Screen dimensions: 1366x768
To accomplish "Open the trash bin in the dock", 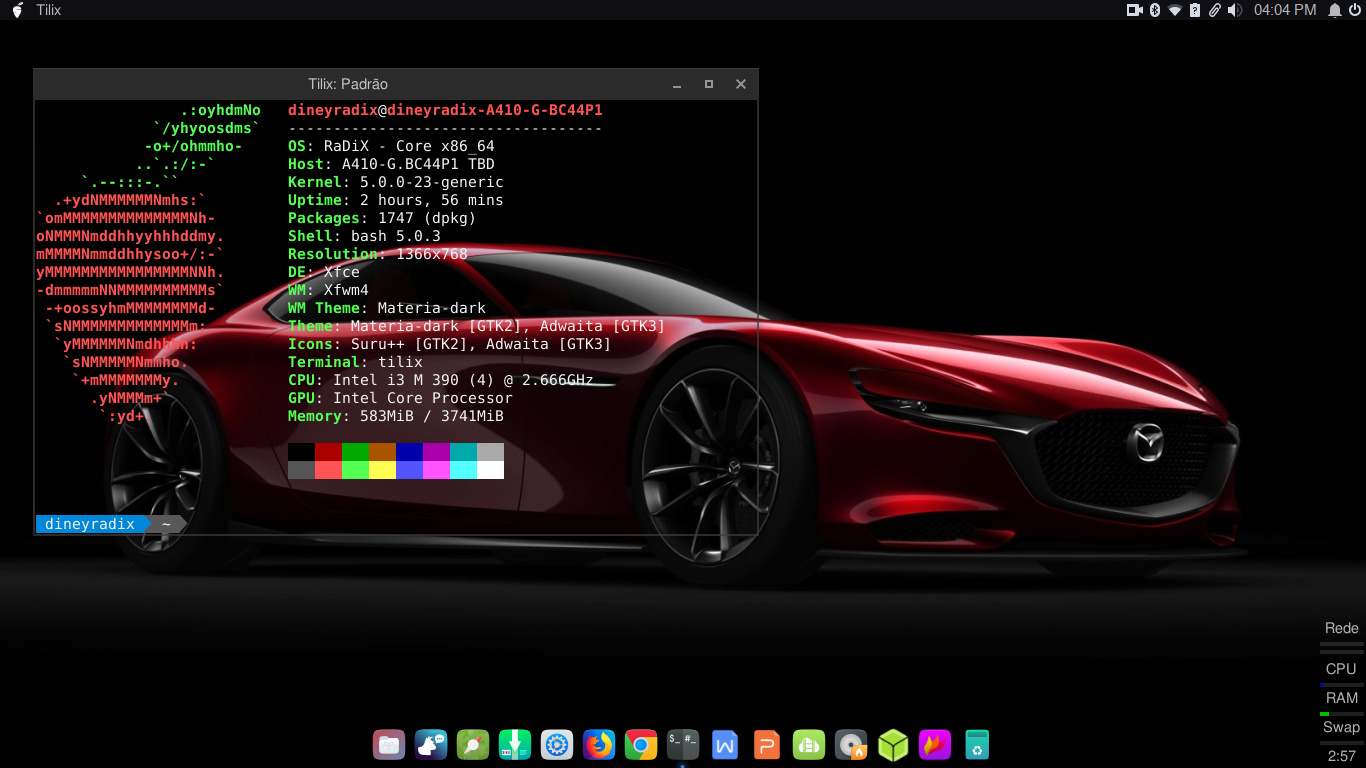I will point(977,745).
